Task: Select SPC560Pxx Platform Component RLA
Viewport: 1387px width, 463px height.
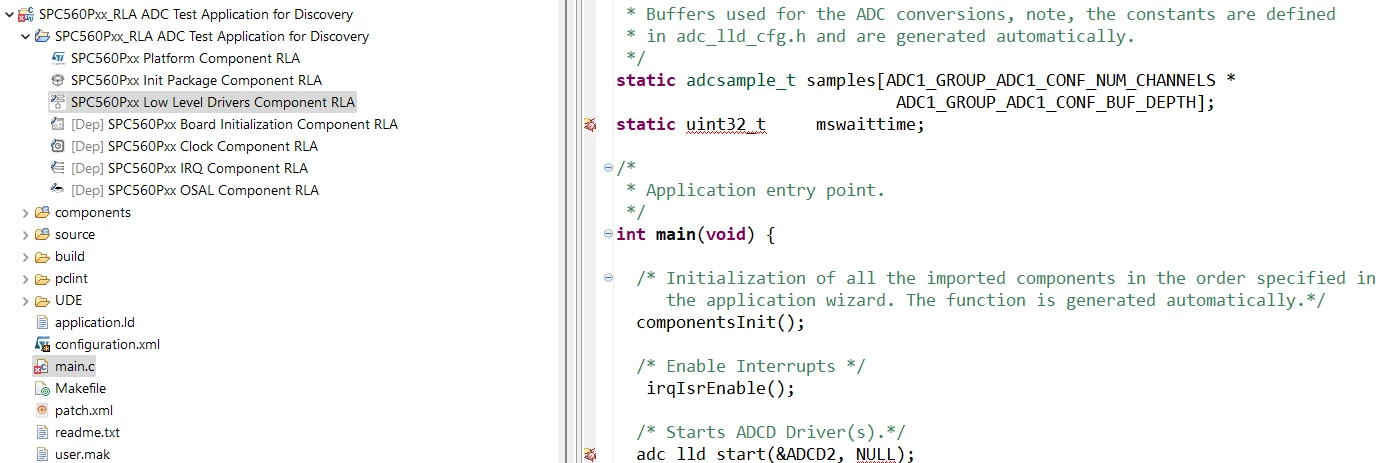Action: click(x=185, y=58)
